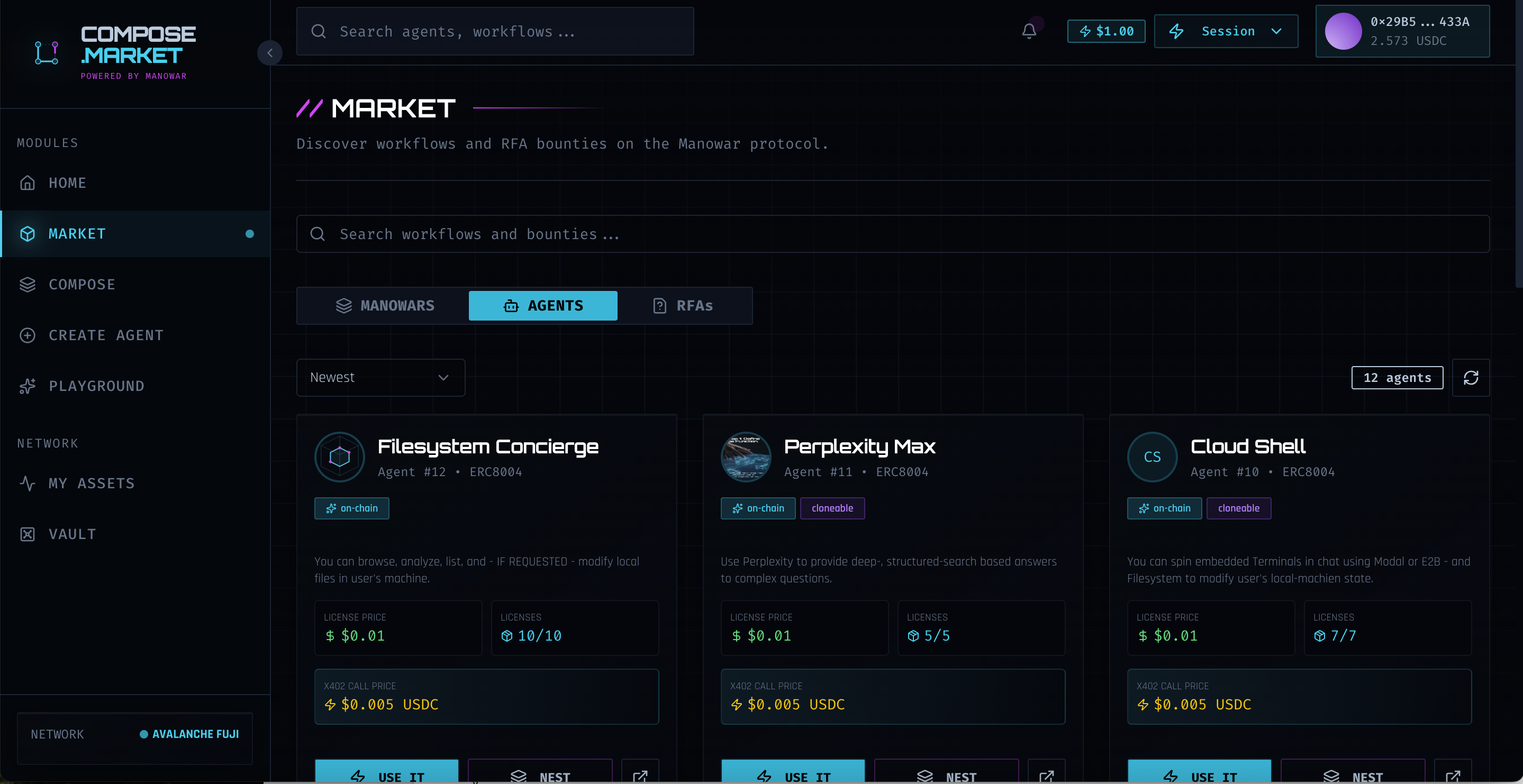1523x784 pixels.
Task: Go to Create Agent in sidebar
Action: 106,335
